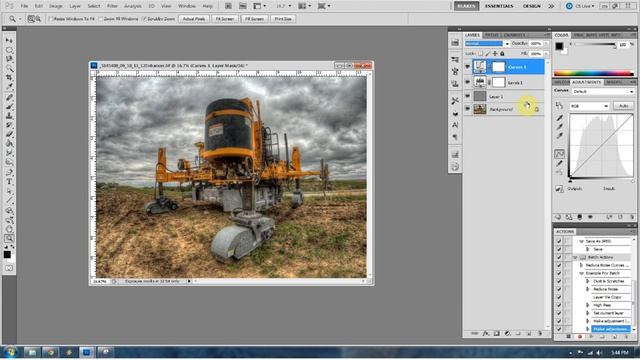Toggle Scrubby Zoom checkbox
Screen dimensions: 640x360
pos(144,19)
